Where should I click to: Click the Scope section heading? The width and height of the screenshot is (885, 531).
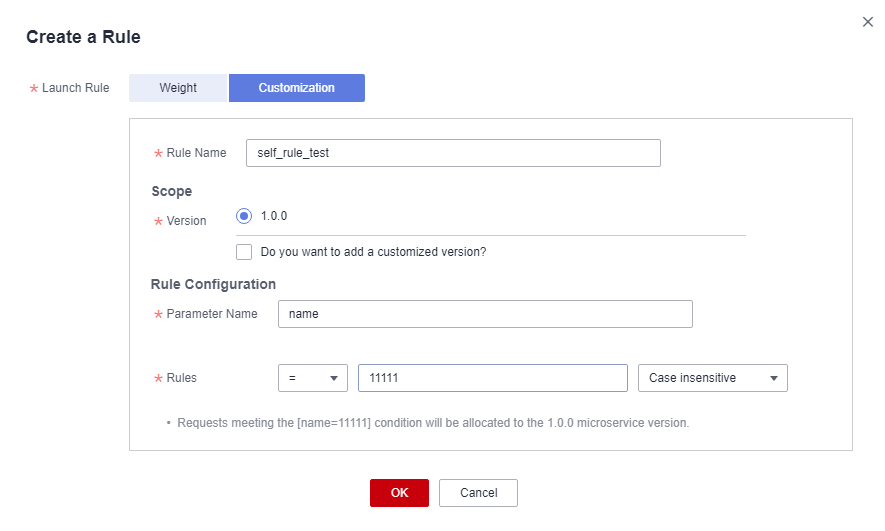click(172, 192)
